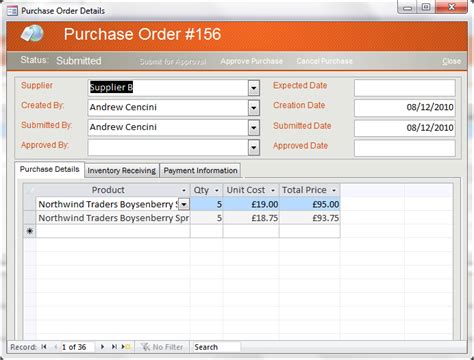Click the row selector for the £93.75 row

[30, 218]
